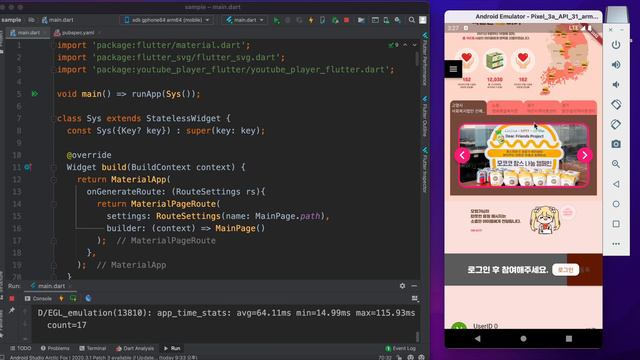
Task: Open Problems tool window
Action: (55, 348)
